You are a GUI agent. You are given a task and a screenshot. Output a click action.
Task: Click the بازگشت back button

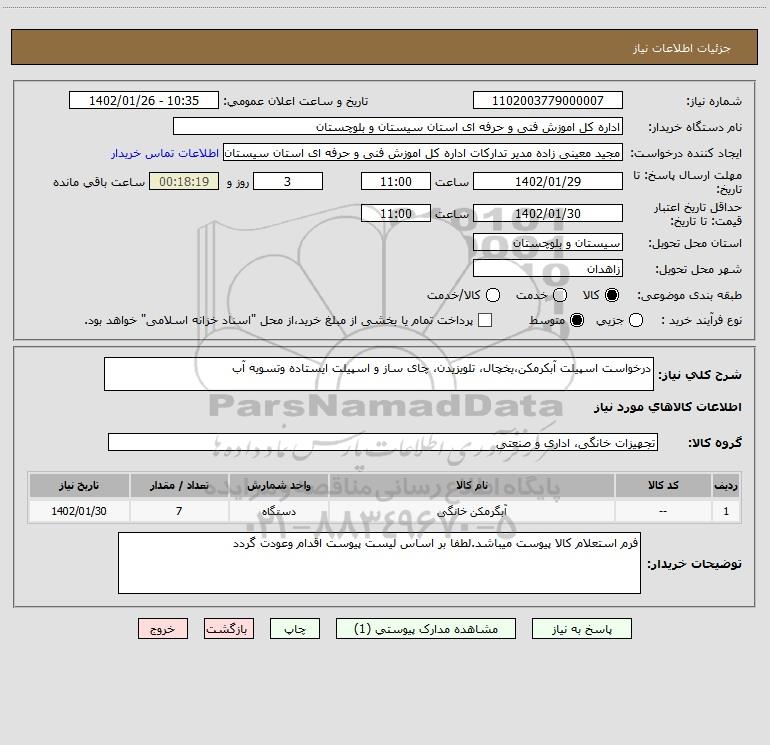click(229, 629)
